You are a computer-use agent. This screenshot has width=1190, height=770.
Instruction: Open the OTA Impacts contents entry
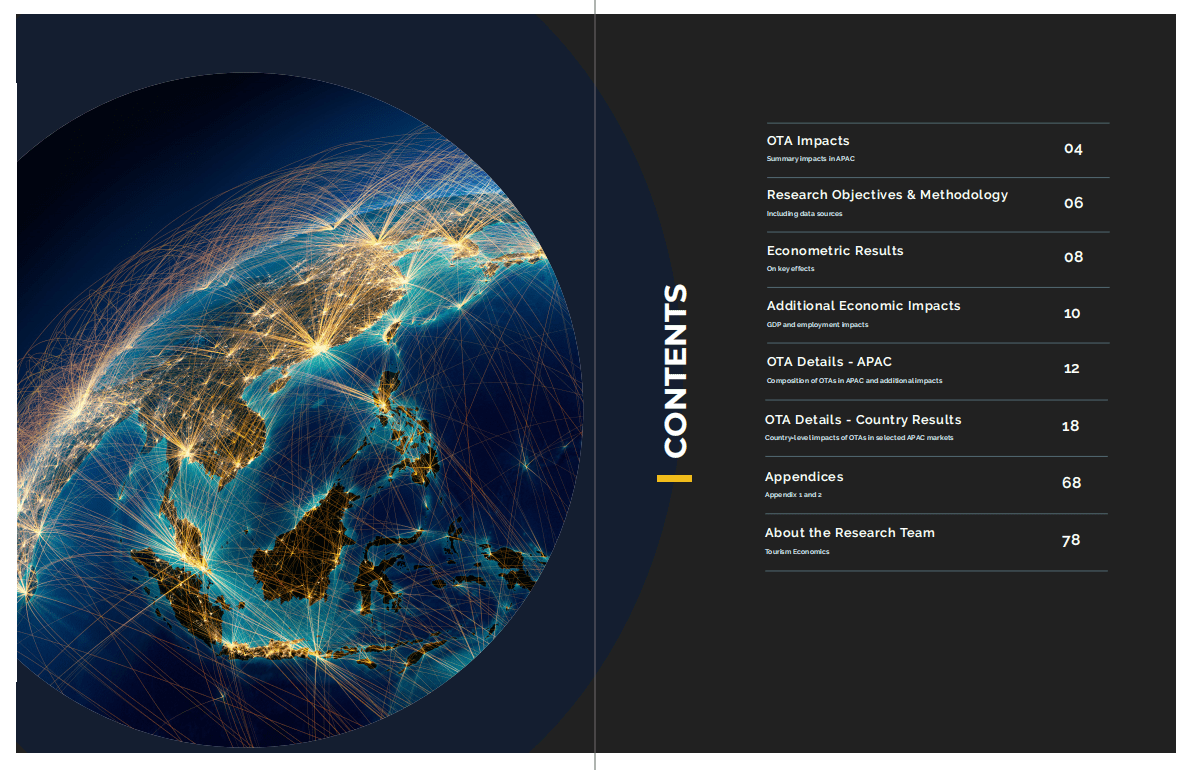coord(808,141)
